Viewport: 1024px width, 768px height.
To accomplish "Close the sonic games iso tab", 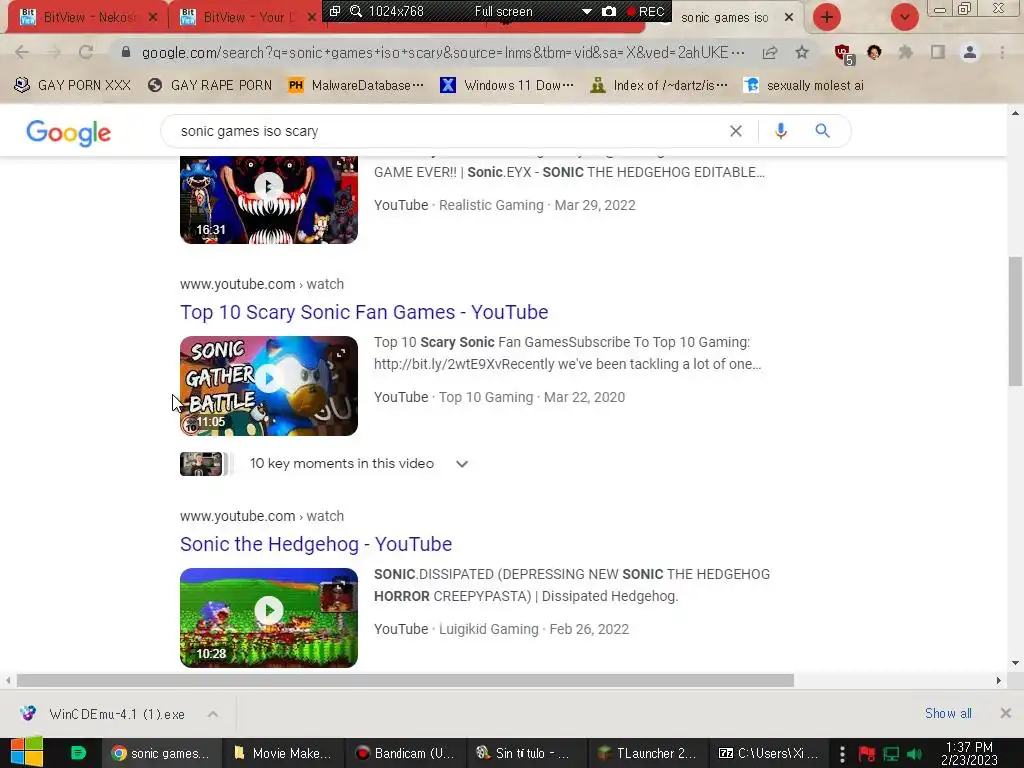I will (x=789, y=18).
